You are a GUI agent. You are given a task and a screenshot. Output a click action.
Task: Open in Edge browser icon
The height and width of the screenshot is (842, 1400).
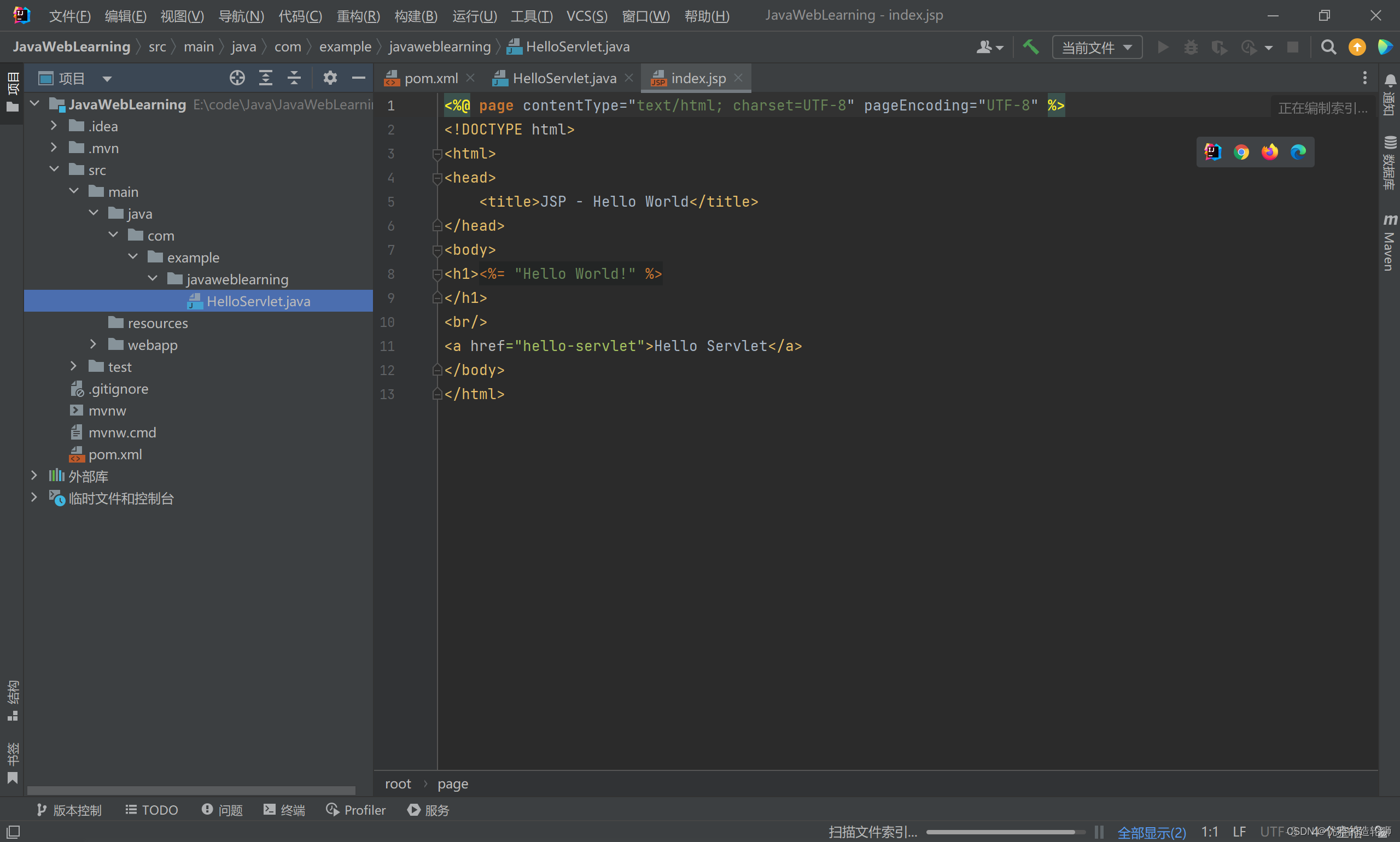click(1298, 152)
